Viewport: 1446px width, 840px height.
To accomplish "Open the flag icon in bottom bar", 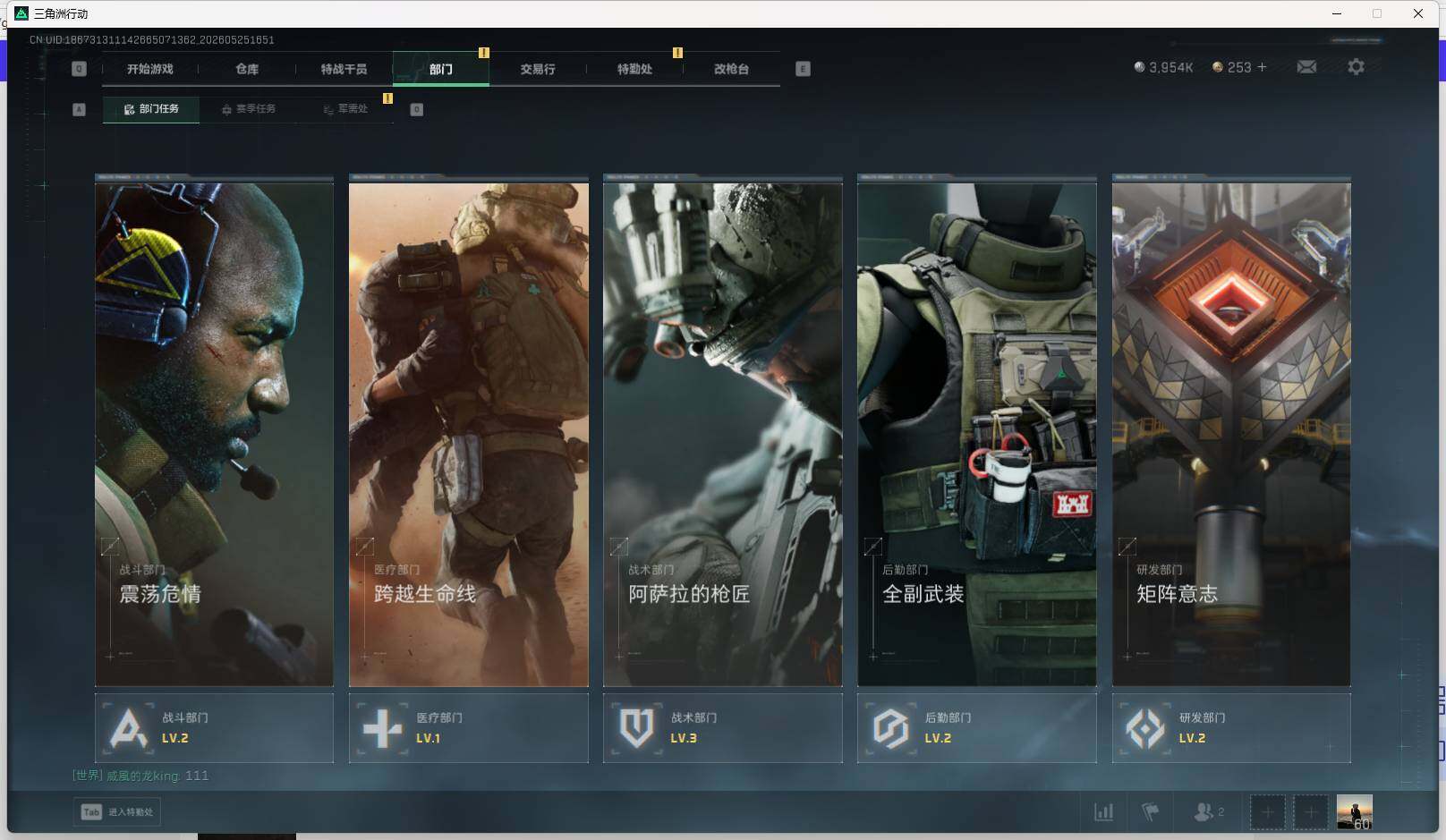I will 1151,812.
